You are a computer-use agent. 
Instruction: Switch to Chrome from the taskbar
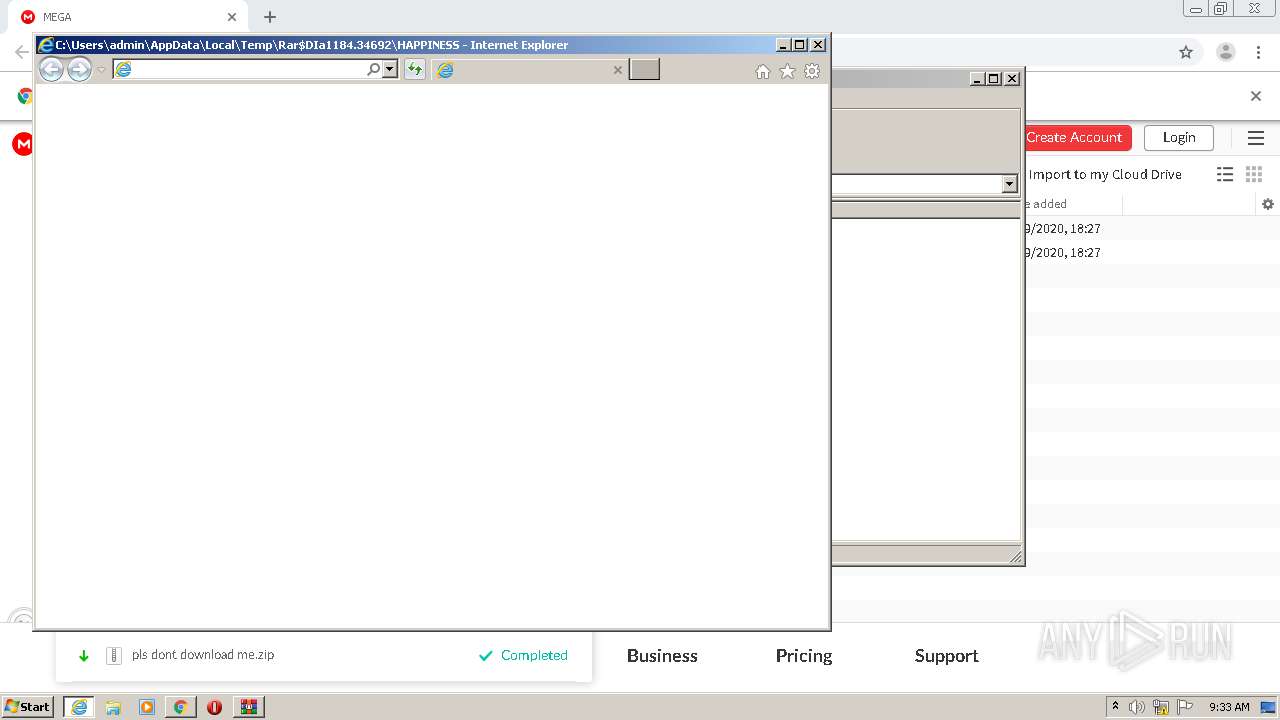pos(181,707)
